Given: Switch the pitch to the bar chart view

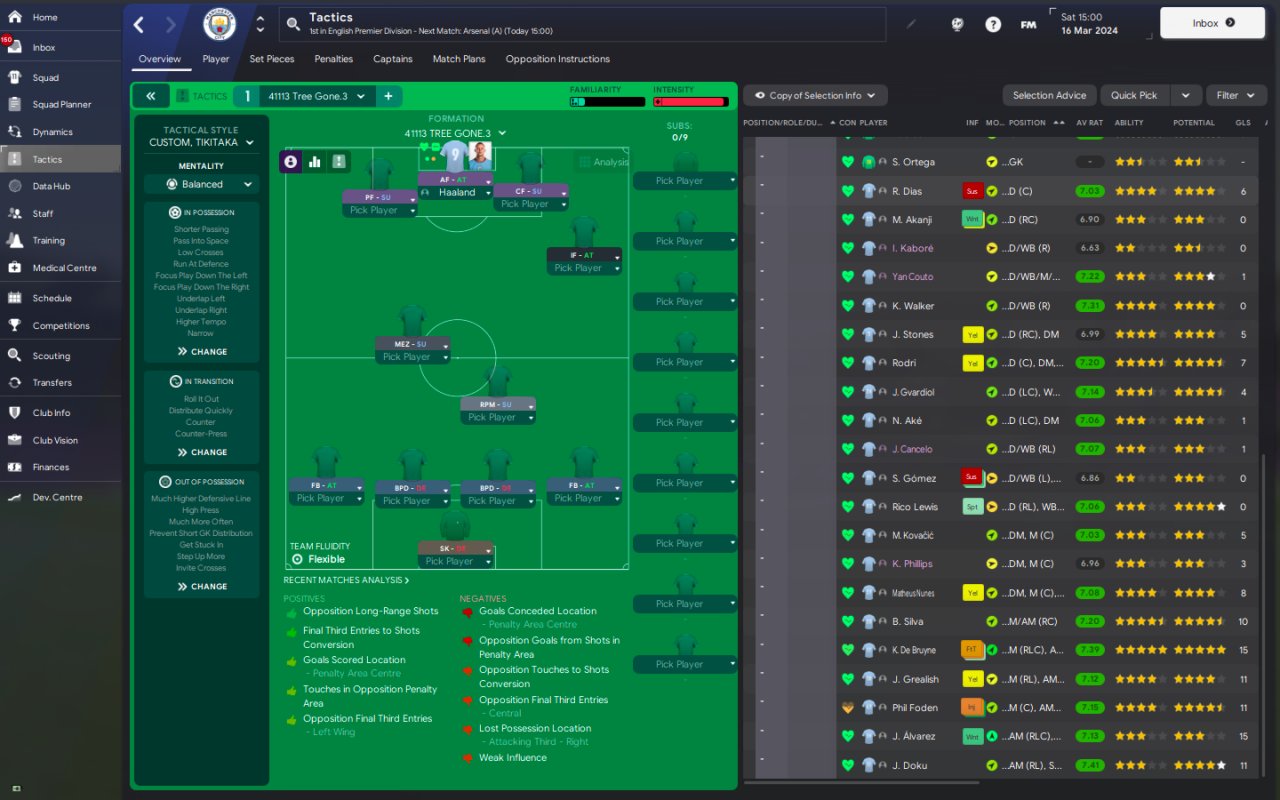Looking at the screenshot, I should click(x=315, y=161).
